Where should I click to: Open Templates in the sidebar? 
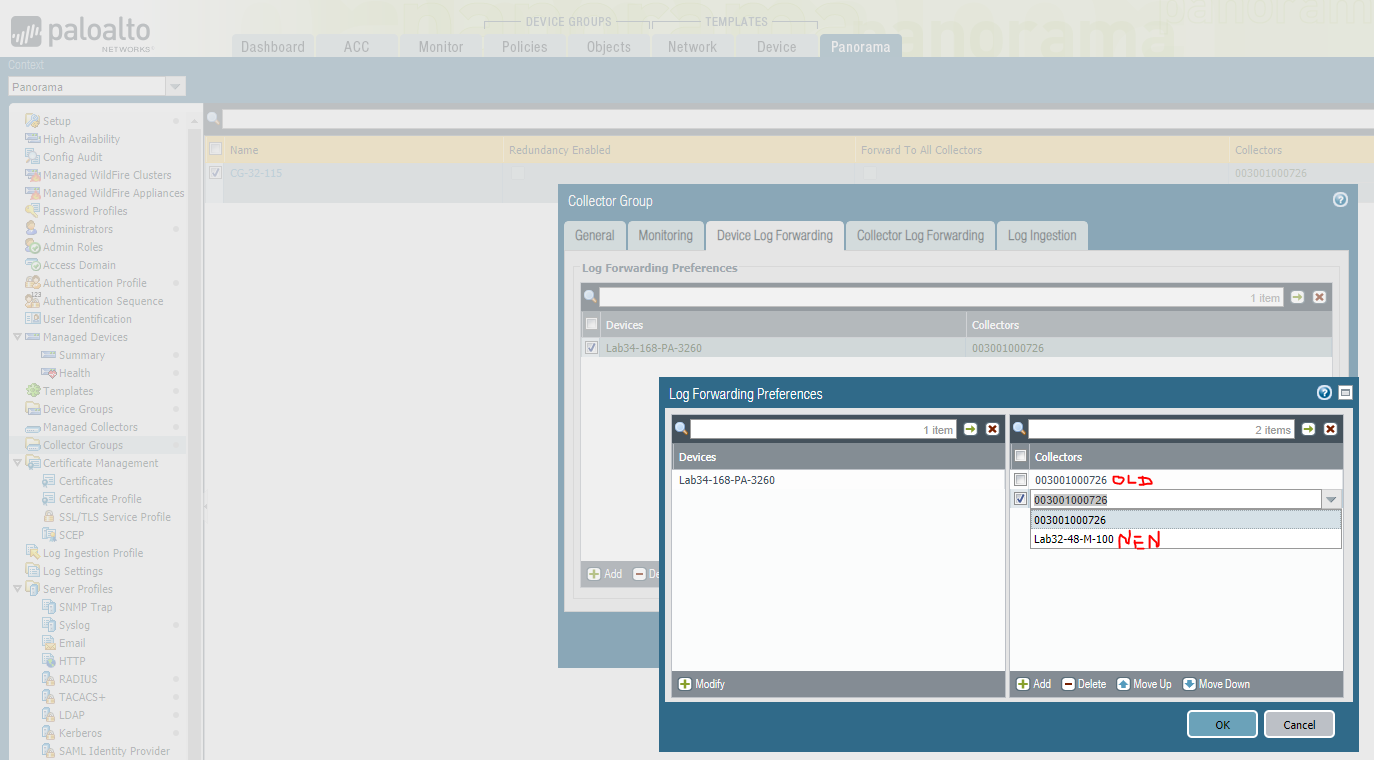tap(68, 391)
